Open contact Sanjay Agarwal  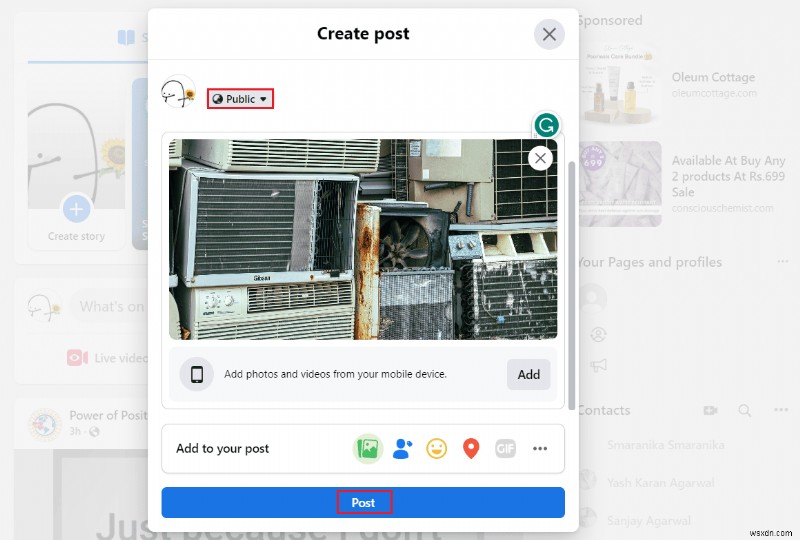tap(648, 521)
